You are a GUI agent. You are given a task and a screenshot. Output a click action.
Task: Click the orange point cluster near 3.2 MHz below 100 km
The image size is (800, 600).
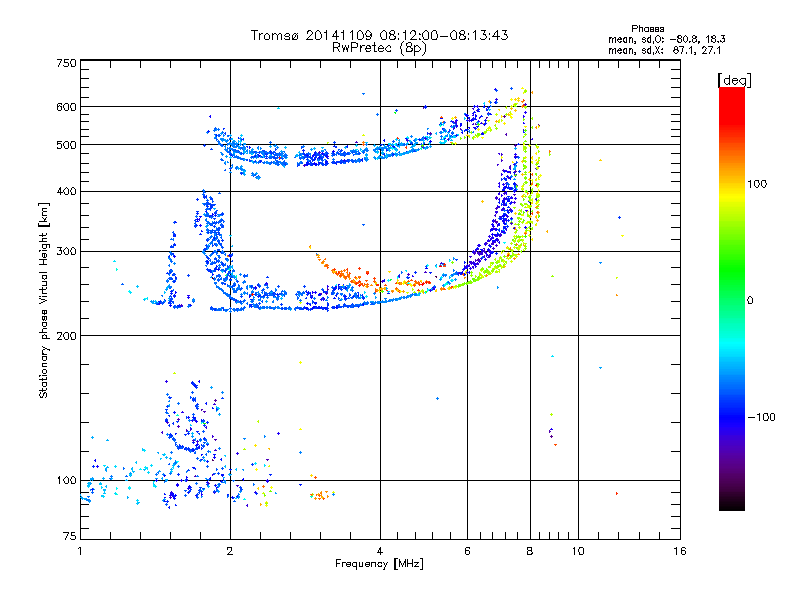point(321,495)
